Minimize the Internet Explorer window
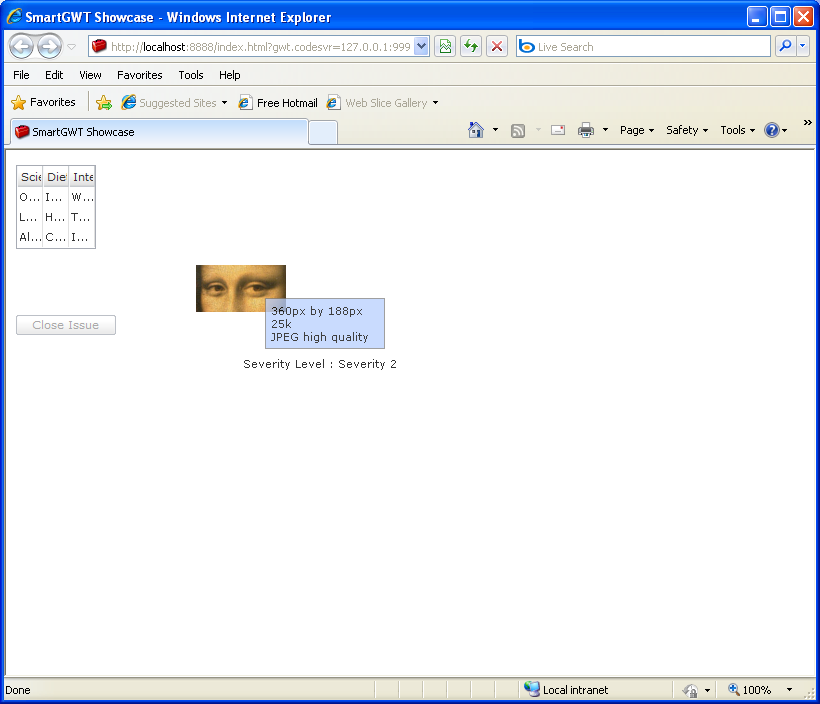This screenshot has width=820, height=704. (756, 17)
